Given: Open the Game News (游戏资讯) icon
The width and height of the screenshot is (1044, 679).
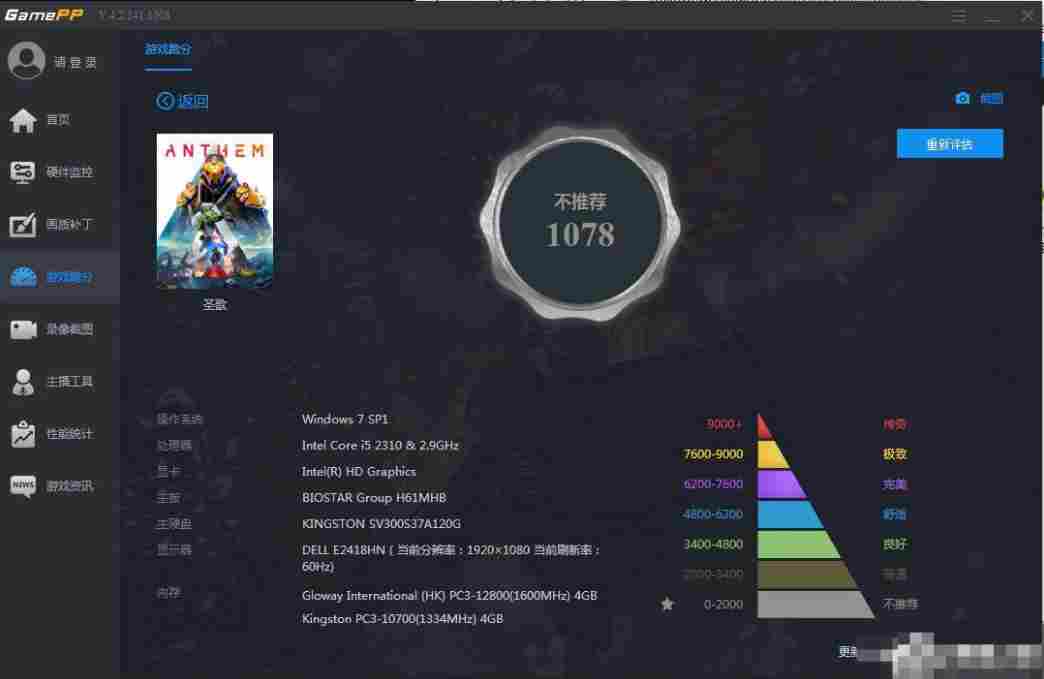Looking at the screenshot, I should coord(23,486).
